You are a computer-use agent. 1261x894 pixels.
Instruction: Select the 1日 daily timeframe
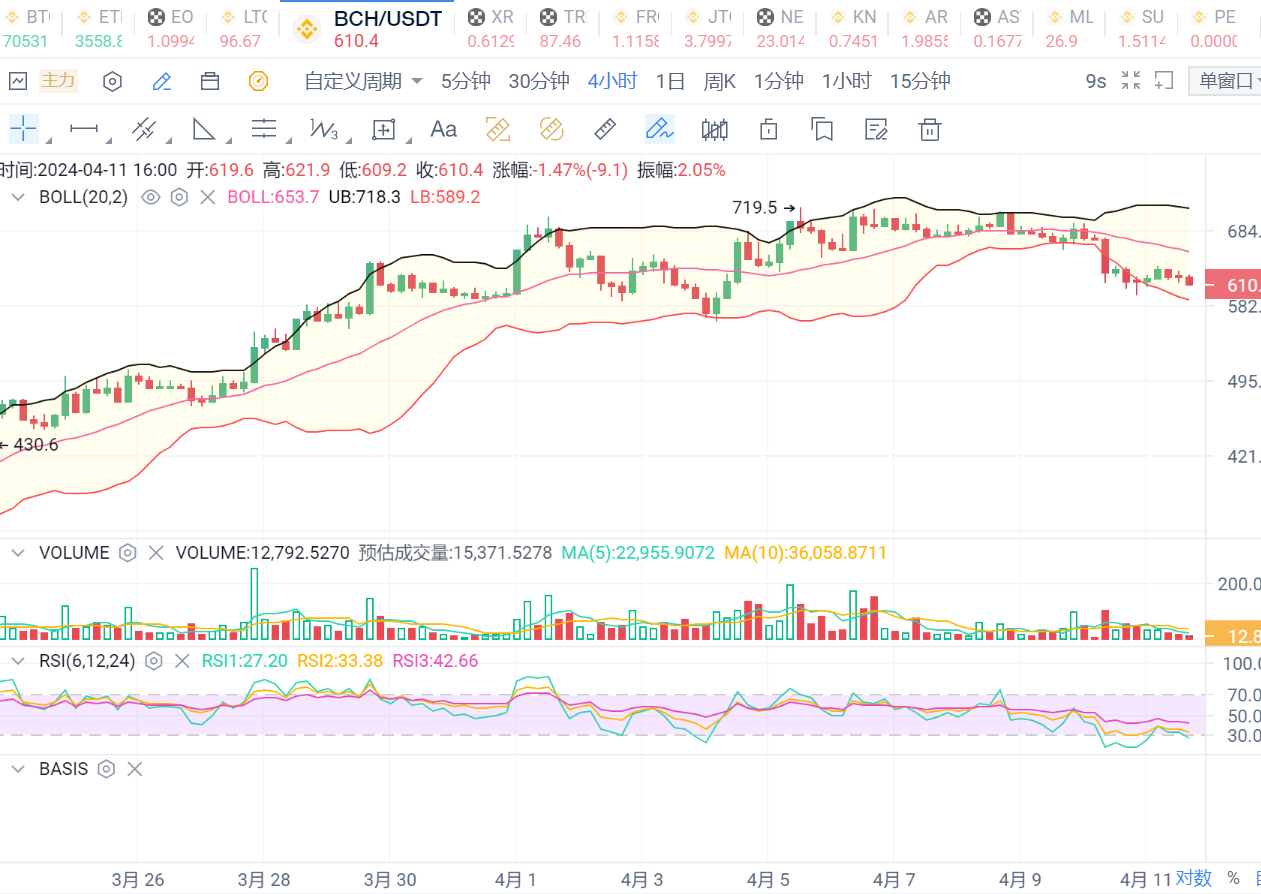tap(670, 81)
